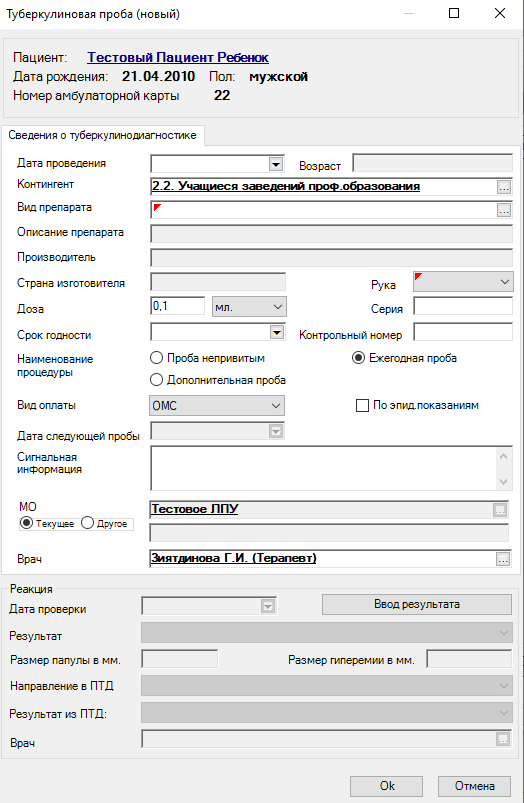Maximize the Туберкулиновая проба window

454,14
